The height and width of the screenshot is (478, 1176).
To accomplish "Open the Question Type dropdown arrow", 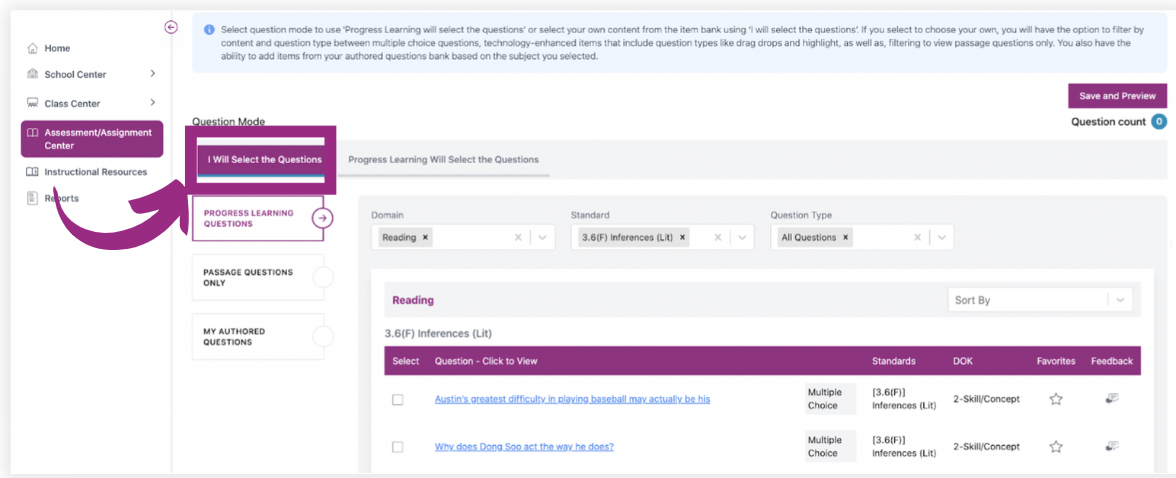I will tap(941, 237).
